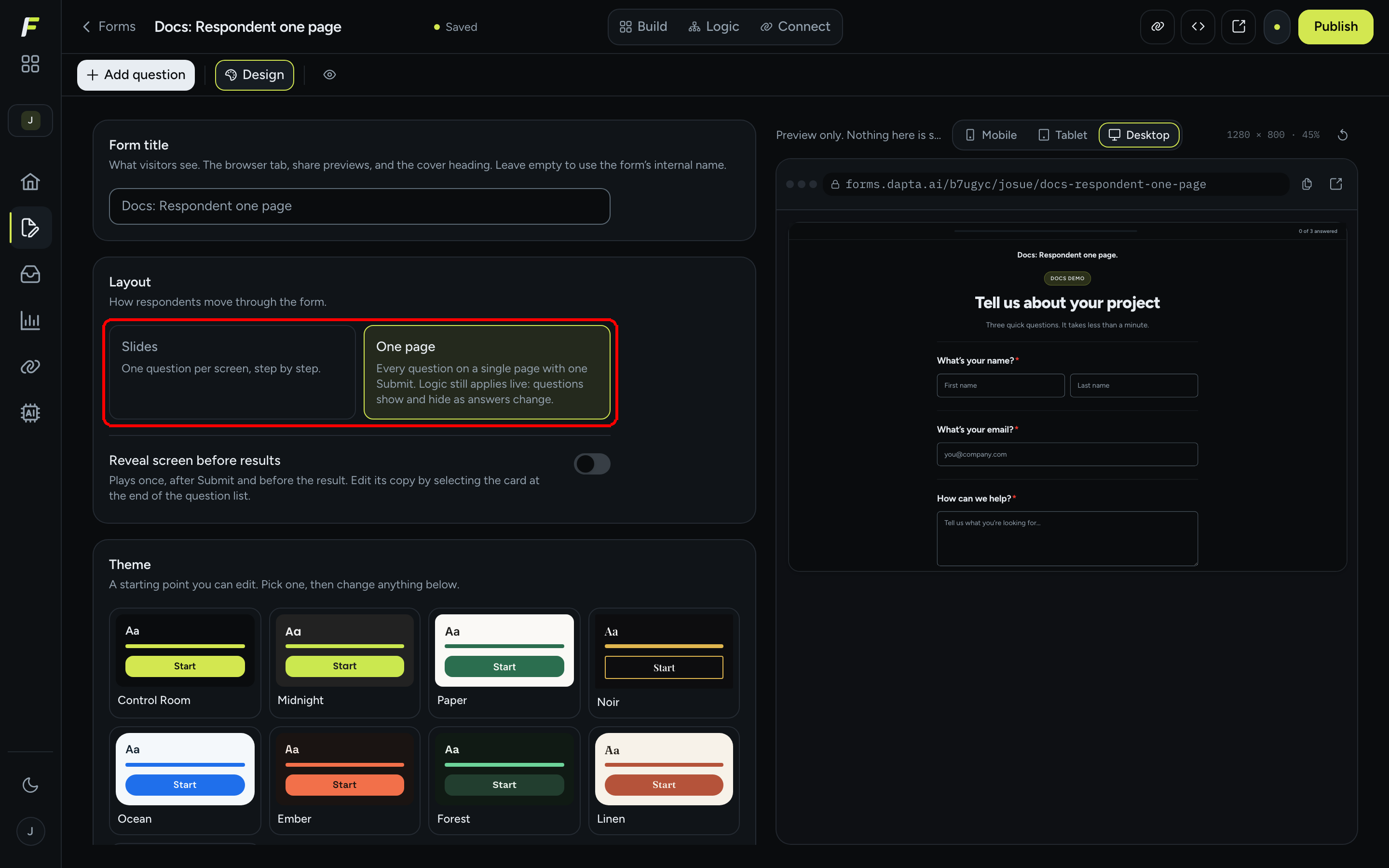1389x868 pixels.
Task: Open the J workspace switcher
Action: [30, 120]
